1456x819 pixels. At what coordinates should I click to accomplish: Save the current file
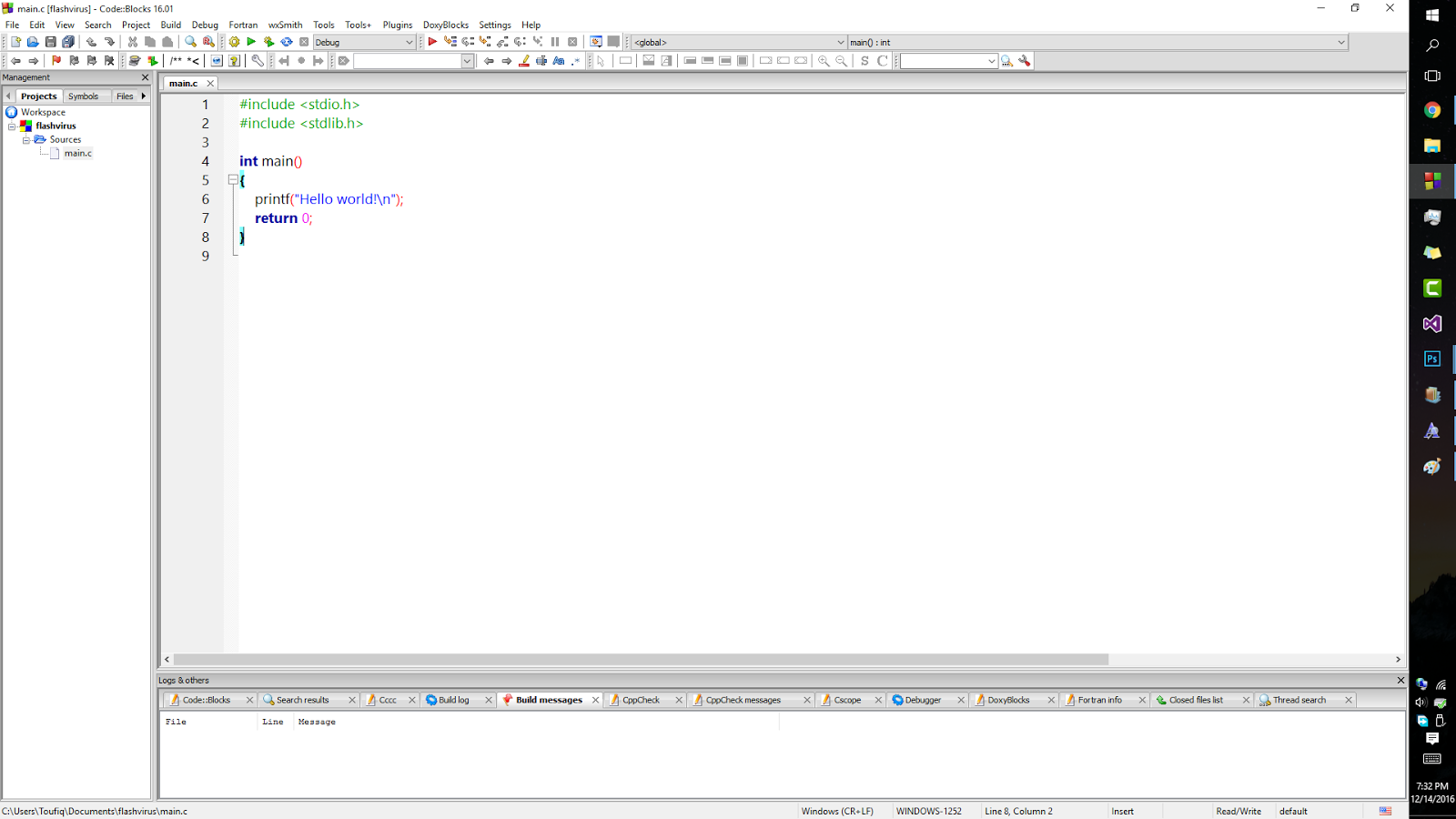51,42
